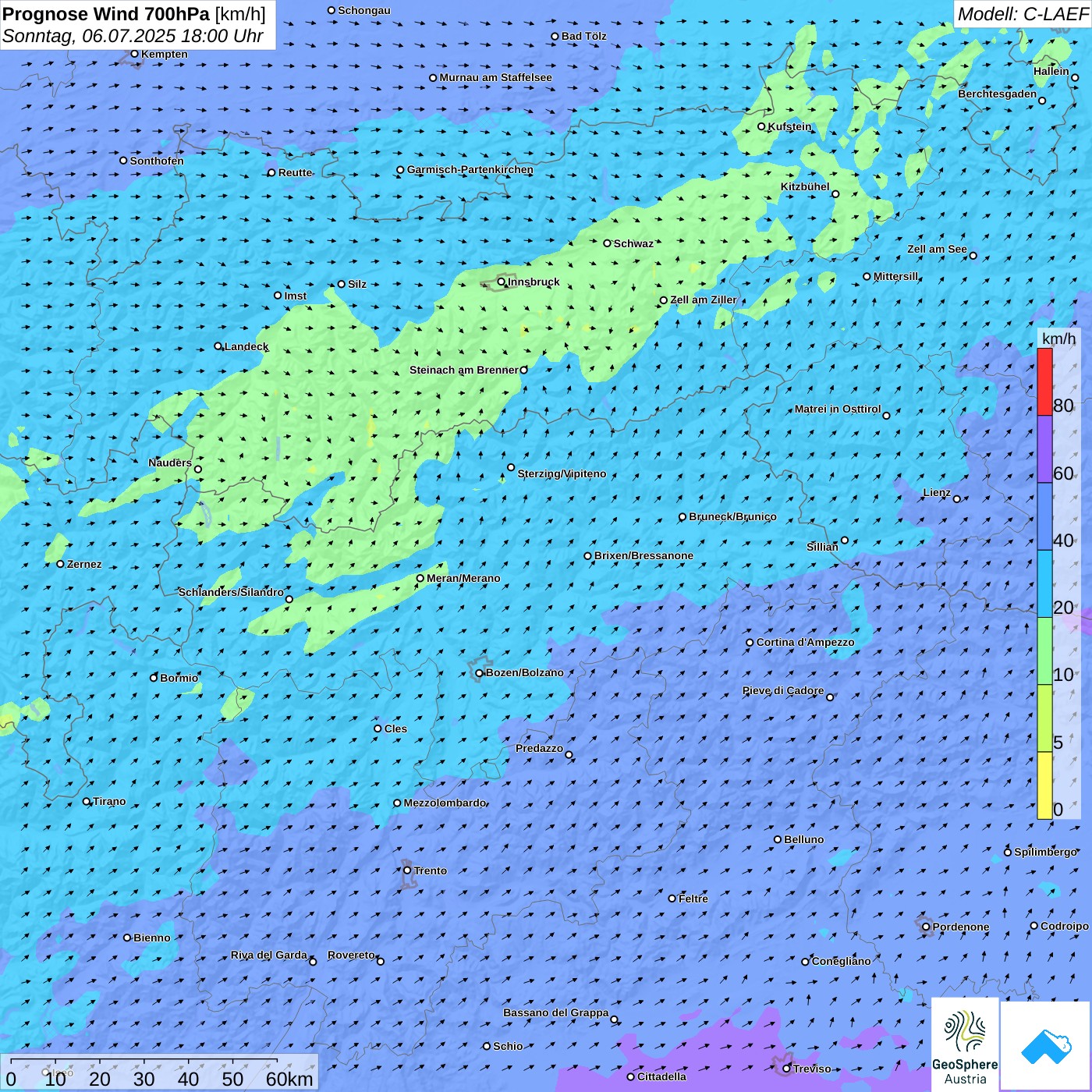Click the blue cloud logo icon
Viewport: 1092px width, 1092px height.
(x=1046, y=1046)
